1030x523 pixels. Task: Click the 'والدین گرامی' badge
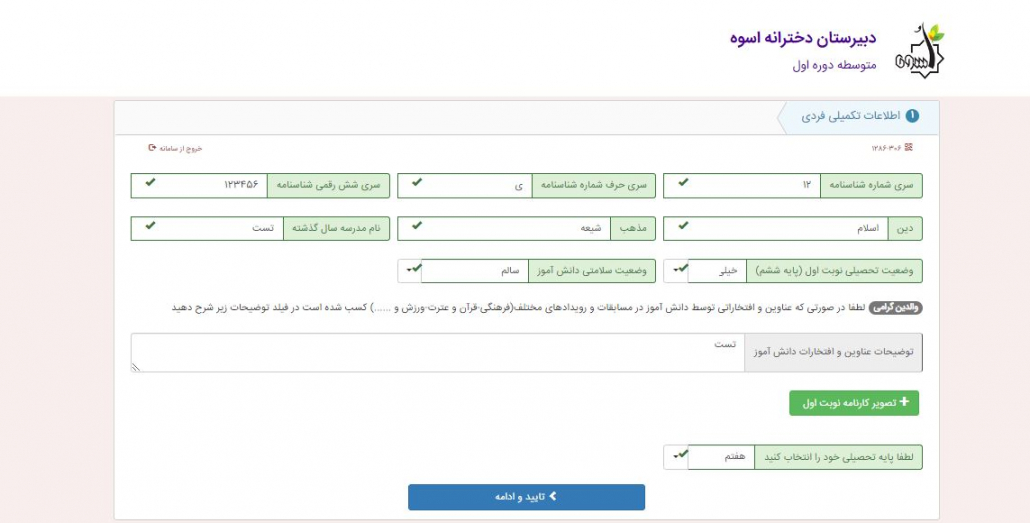pyautogui.click(x=895, y=307)
